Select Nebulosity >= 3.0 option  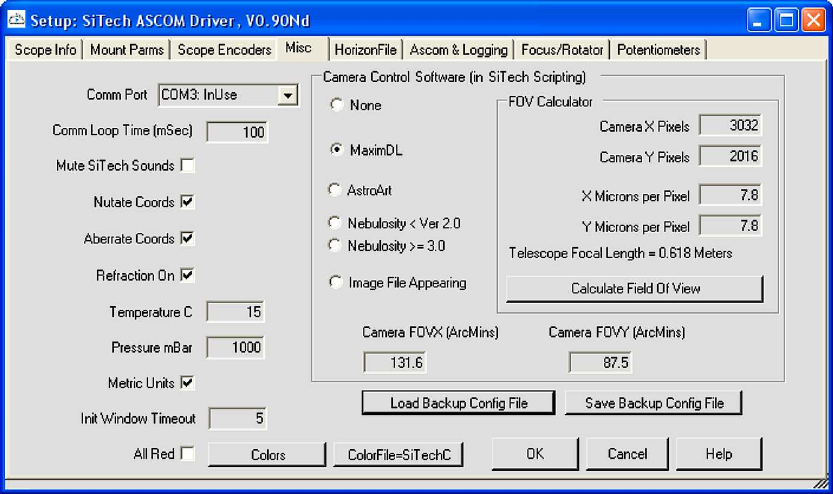(335, 245)
